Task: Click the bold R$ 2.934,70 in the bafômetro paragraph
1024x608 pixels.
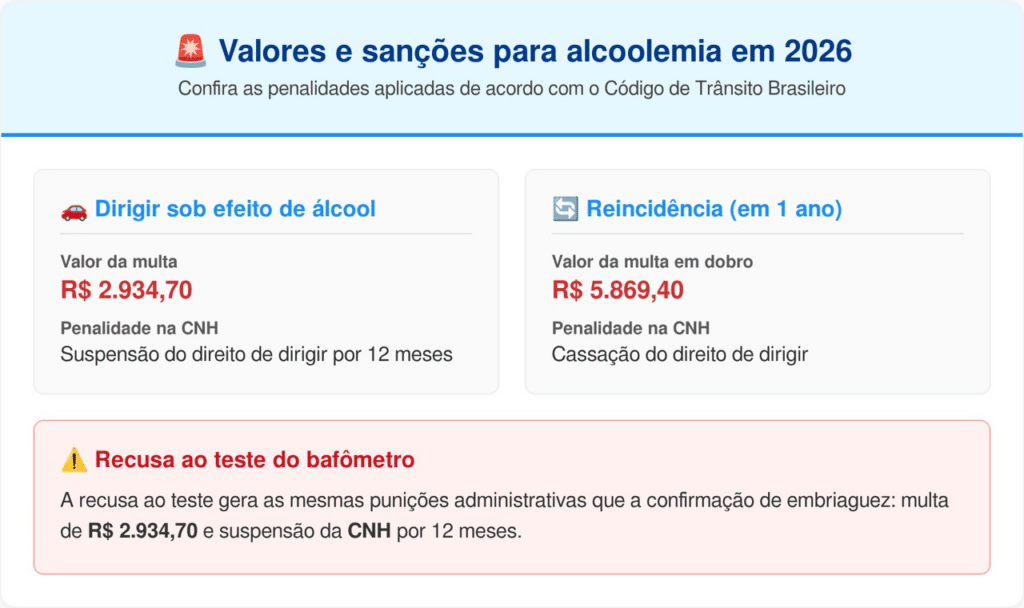Action: coord(143,531)
